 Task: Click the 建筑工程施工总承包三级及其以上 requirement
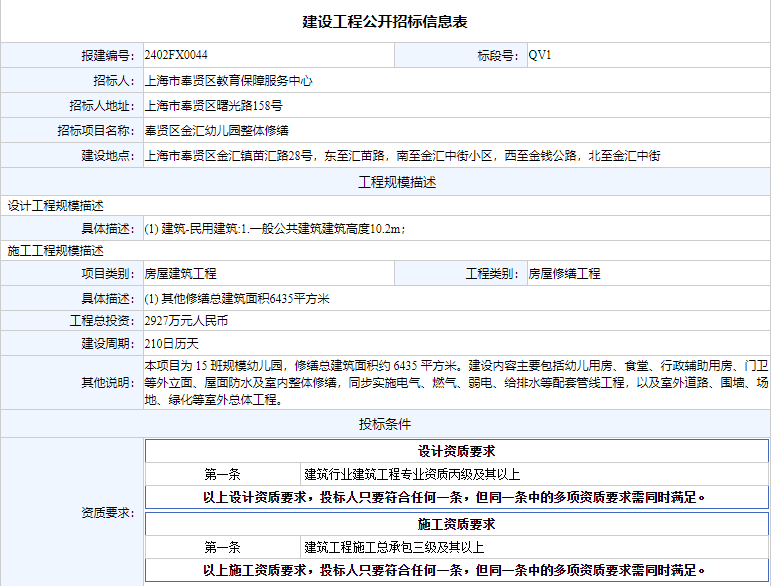[394, 547]
